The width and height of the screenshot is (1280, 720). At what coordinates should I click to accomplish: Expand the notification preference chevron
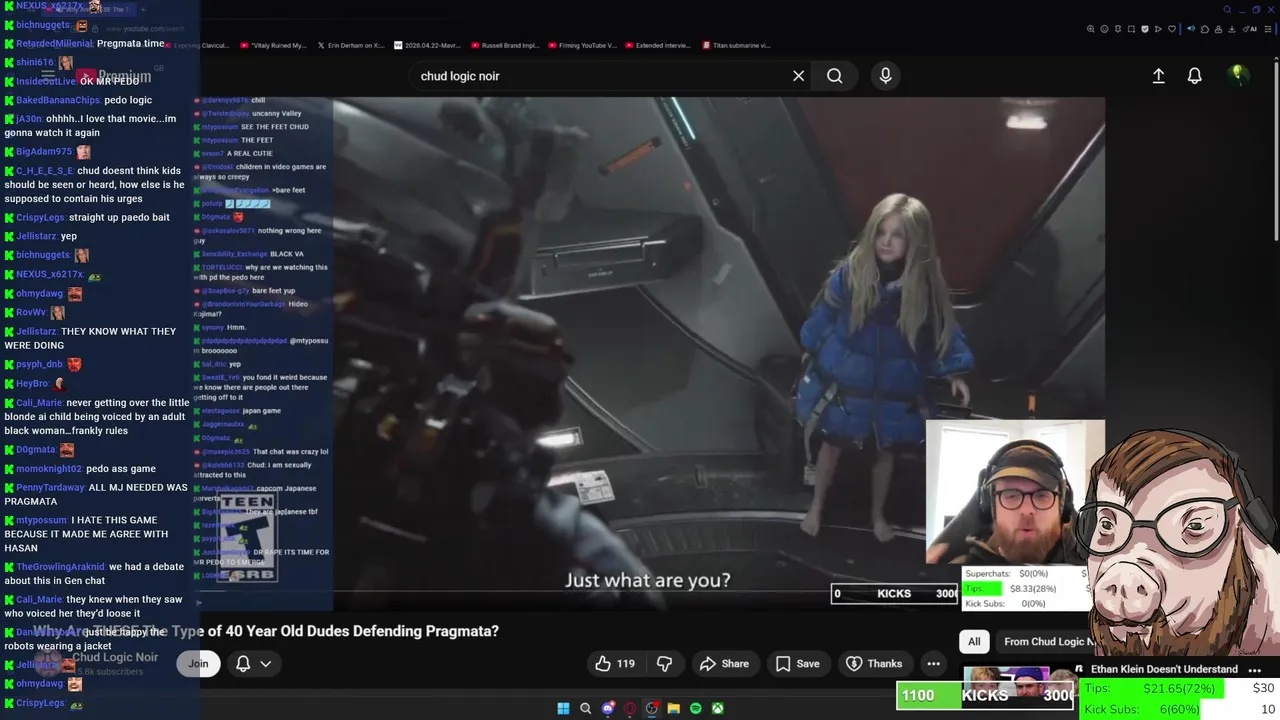pyautogui.click(x=266, y=664)
